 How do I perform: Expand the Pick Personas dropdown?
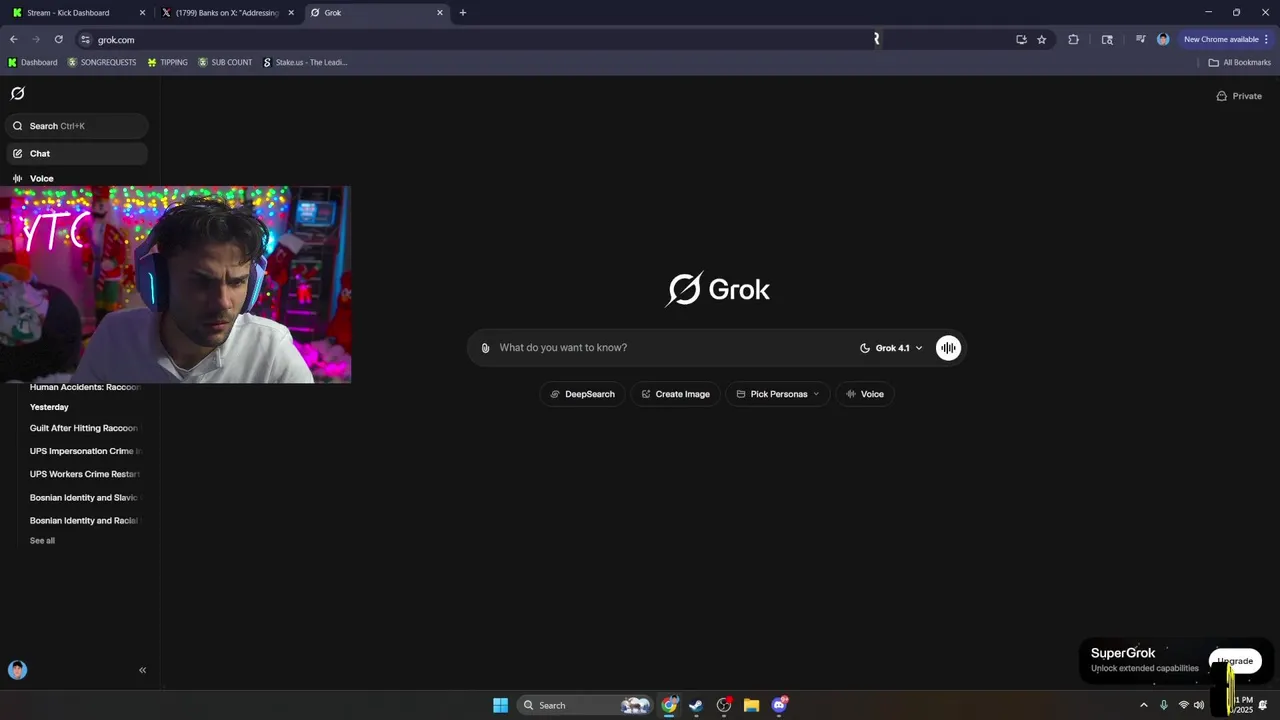(778, 394)
